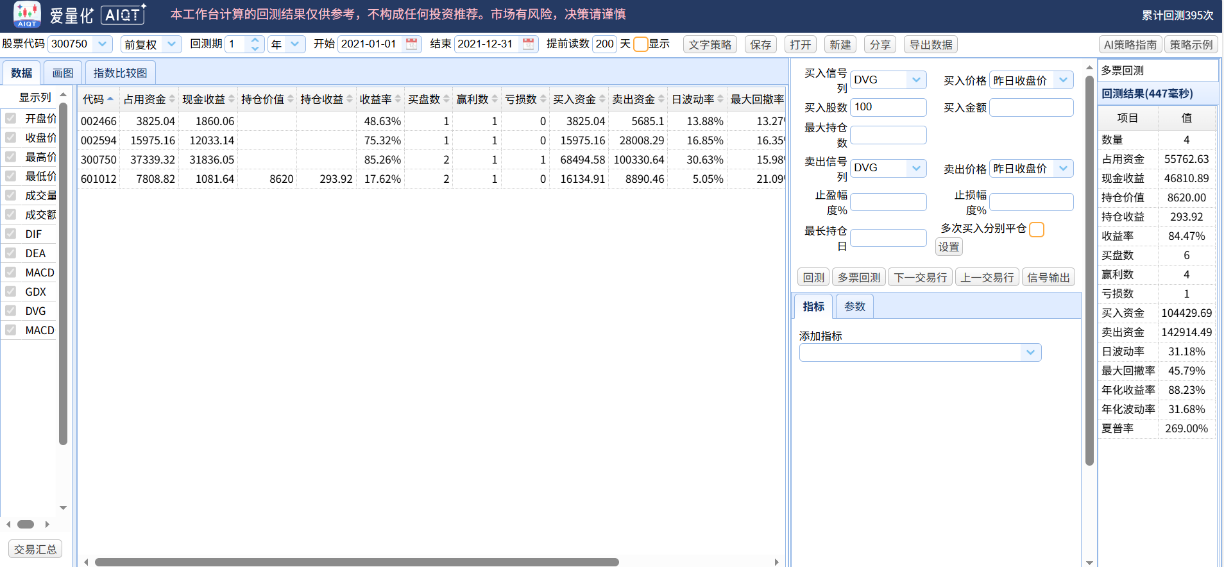Open the 交易汇总 button

(x=35, y=549)
